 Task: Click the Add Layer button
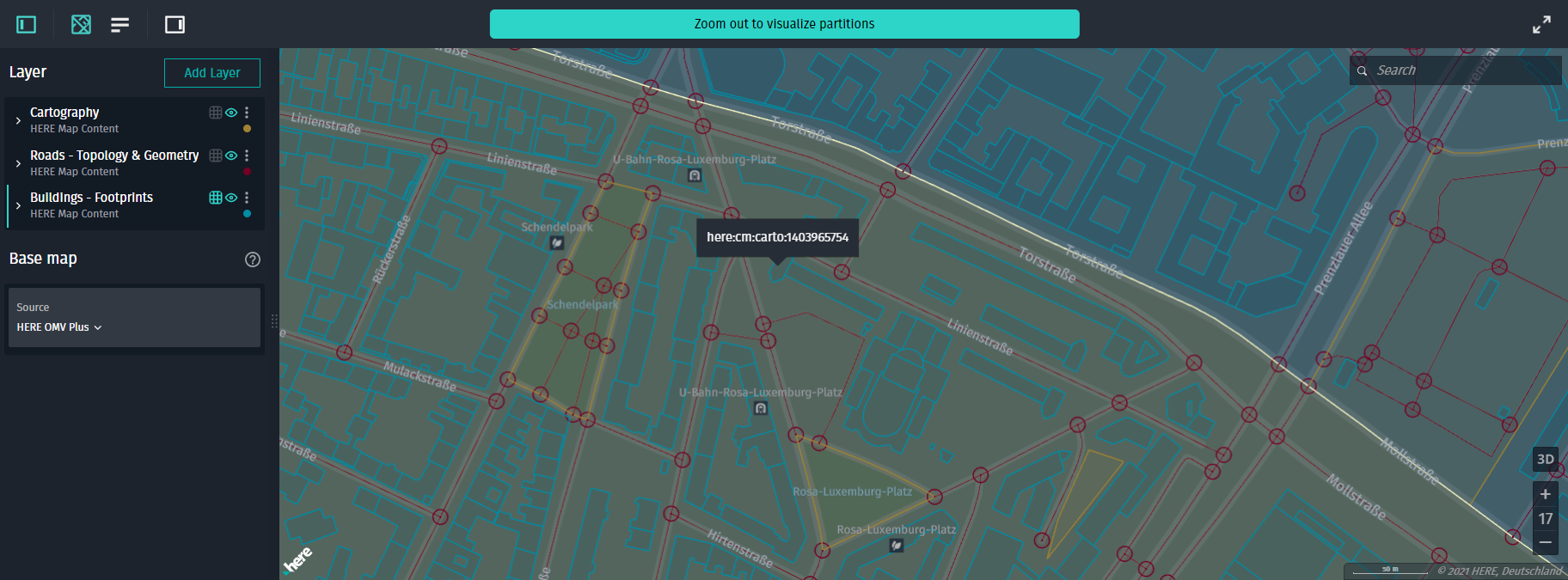coord(212,73)
